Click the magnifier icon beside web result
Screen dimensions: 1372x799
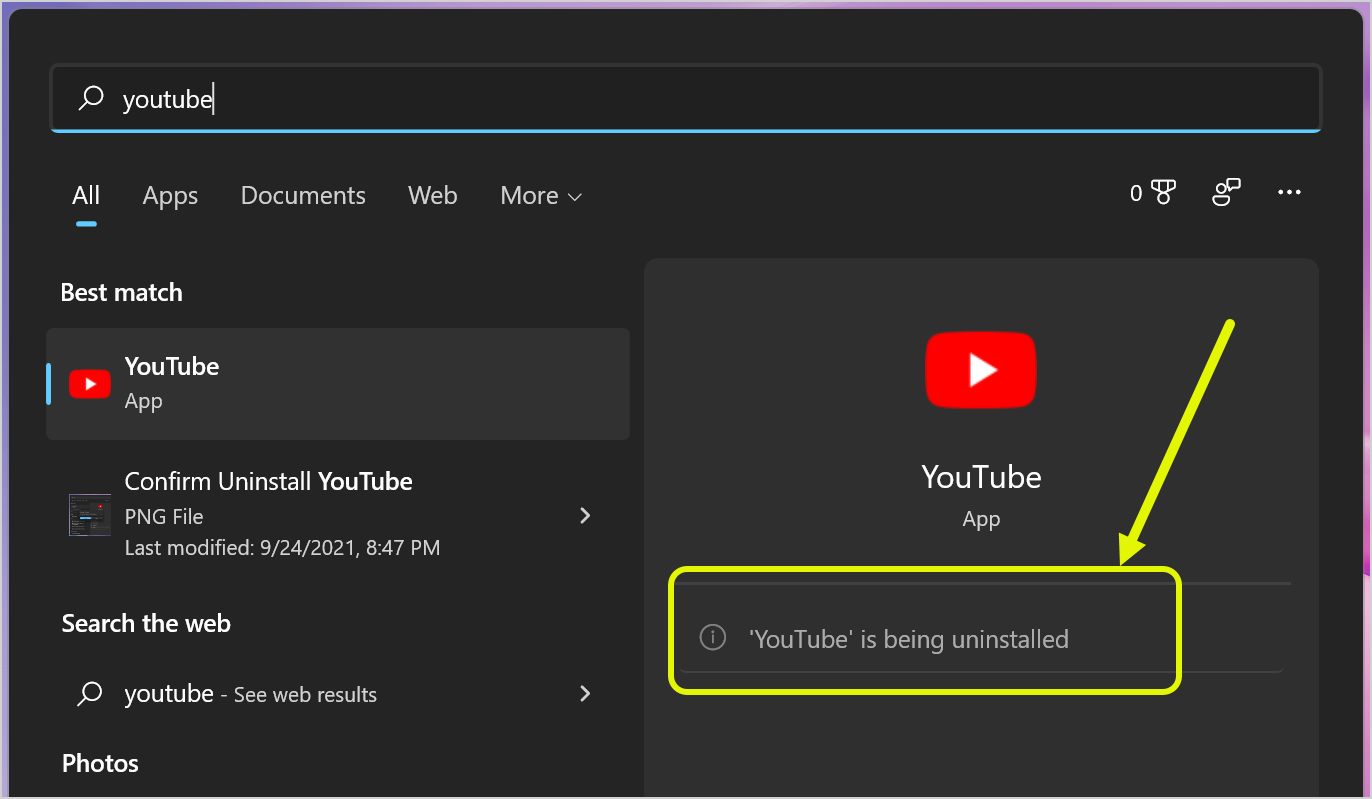point(90,694)
